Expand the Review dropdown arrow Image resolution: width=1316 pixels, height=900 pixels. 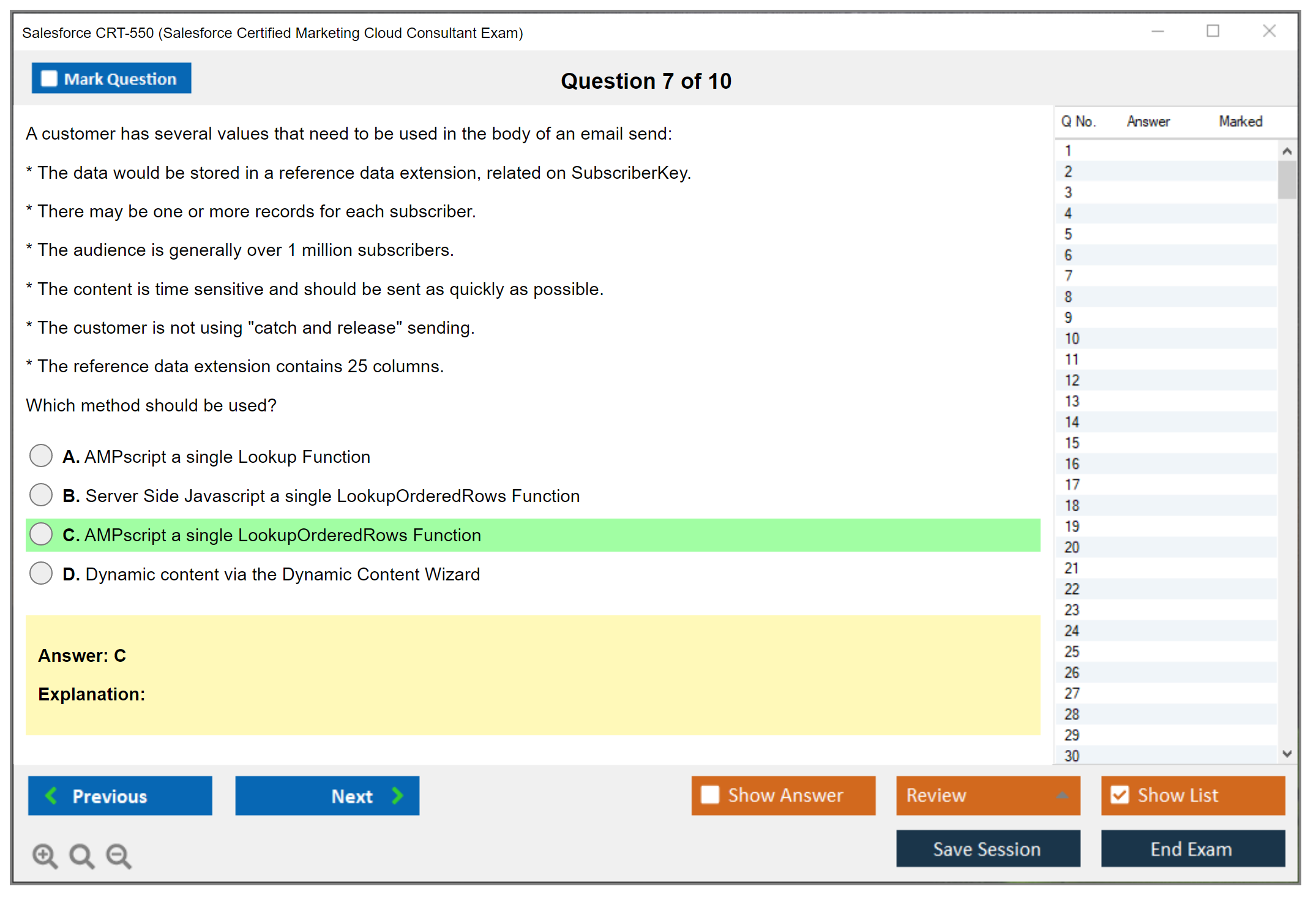coord(1062,795)
